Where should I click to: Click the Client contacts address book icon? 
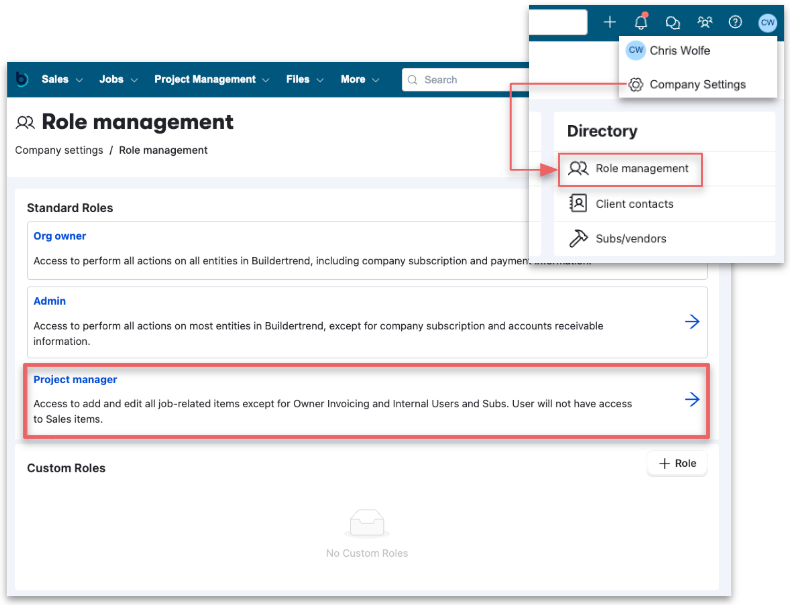point(578,204)
